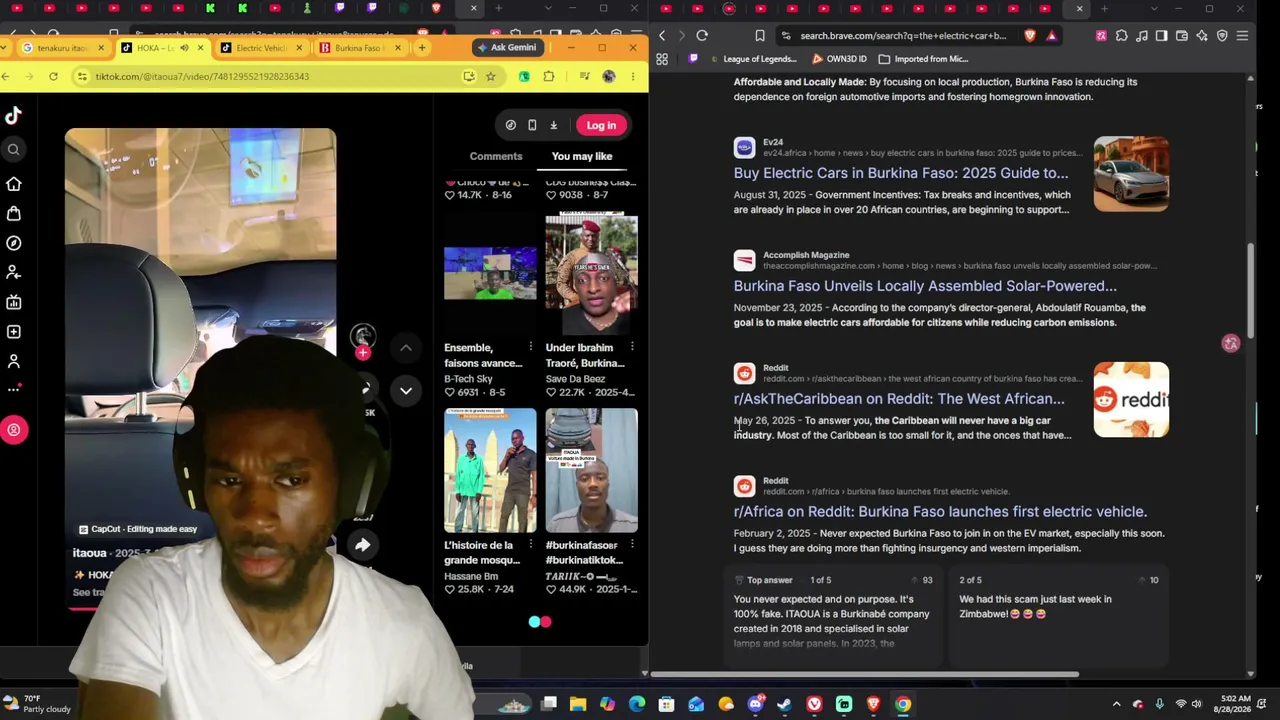Open Brave hamburger main menu

[x=1242, y=36]
